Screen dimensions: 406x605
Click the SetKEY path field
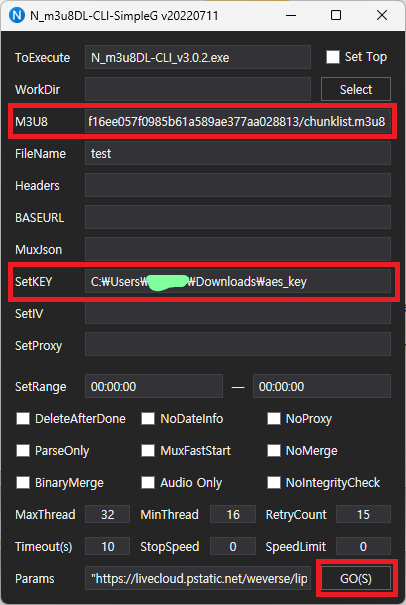click(x=238, y=281)
